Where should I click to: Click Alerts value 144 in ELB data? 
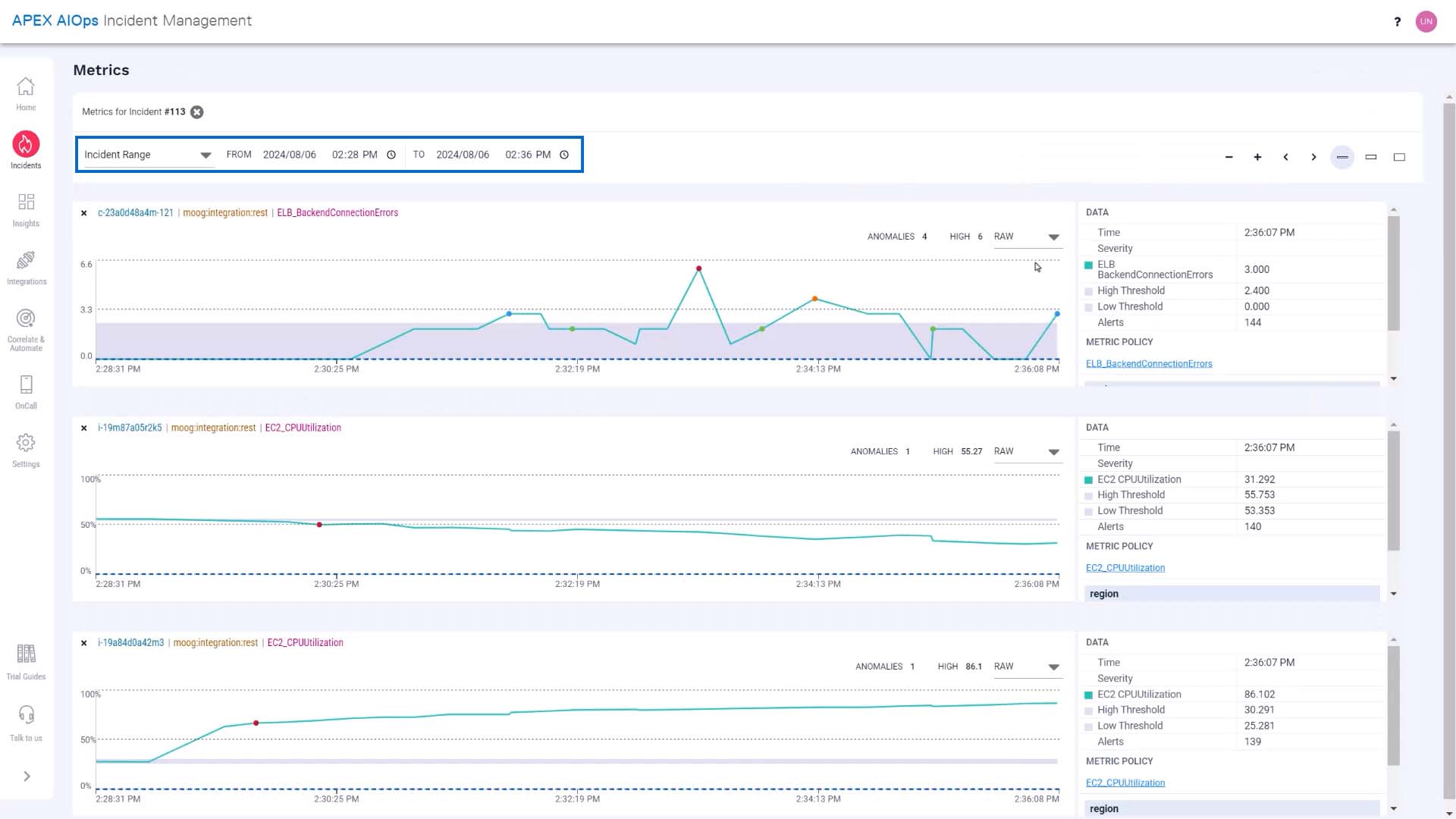1253,323
